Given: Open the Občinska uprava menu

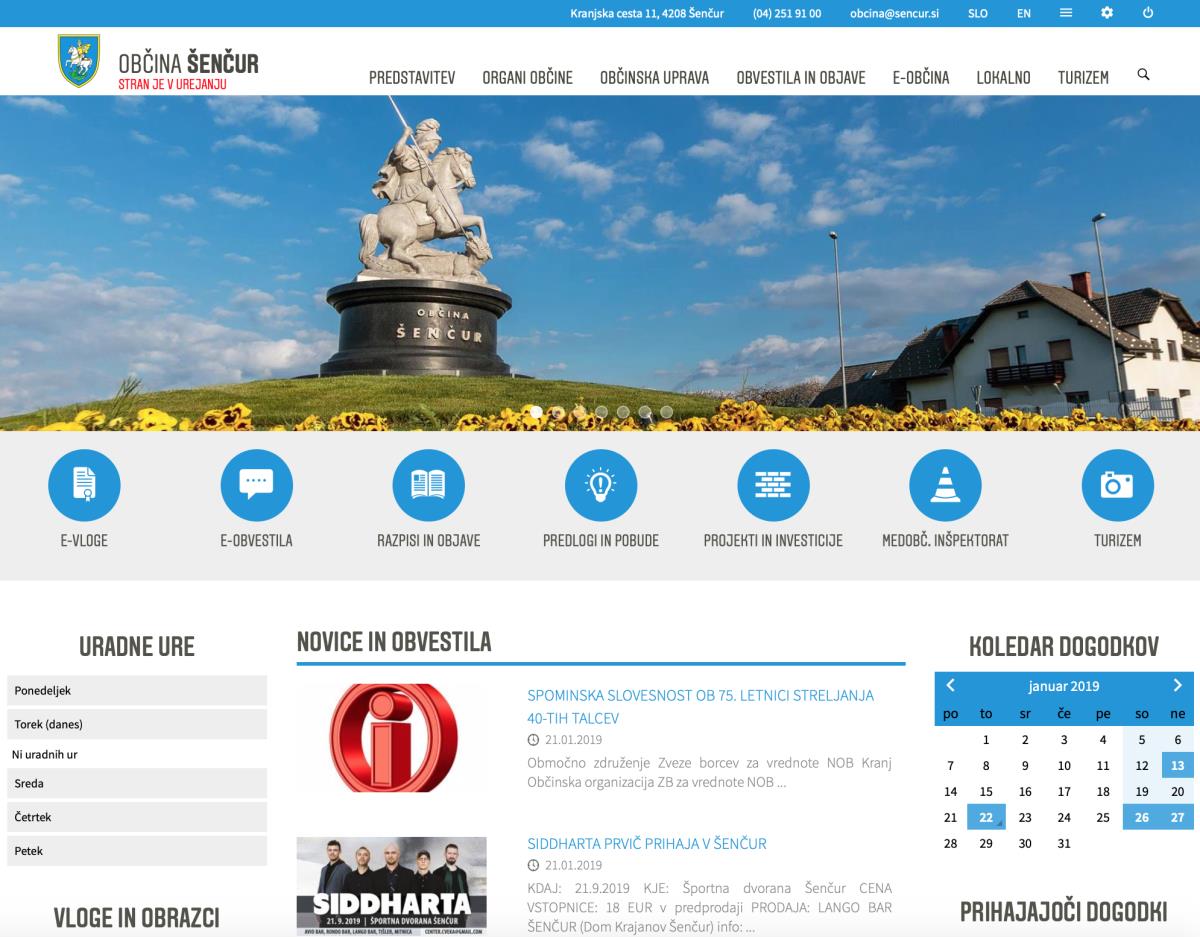Looking at the screenshot, I should (x=654, y=77).
